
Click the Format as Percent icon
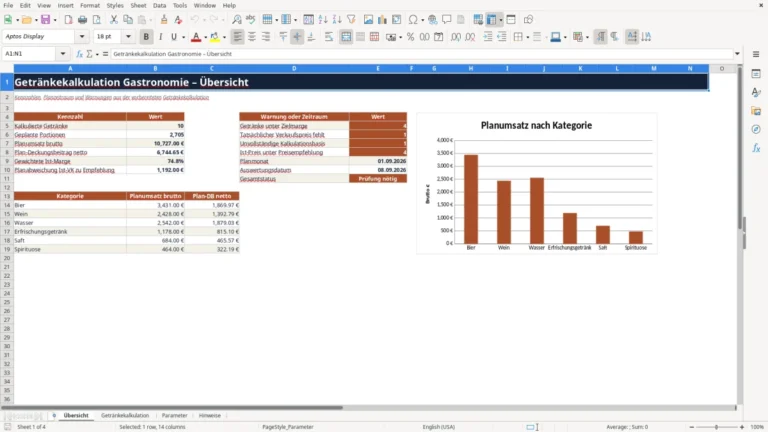click(x=410, y=37)
